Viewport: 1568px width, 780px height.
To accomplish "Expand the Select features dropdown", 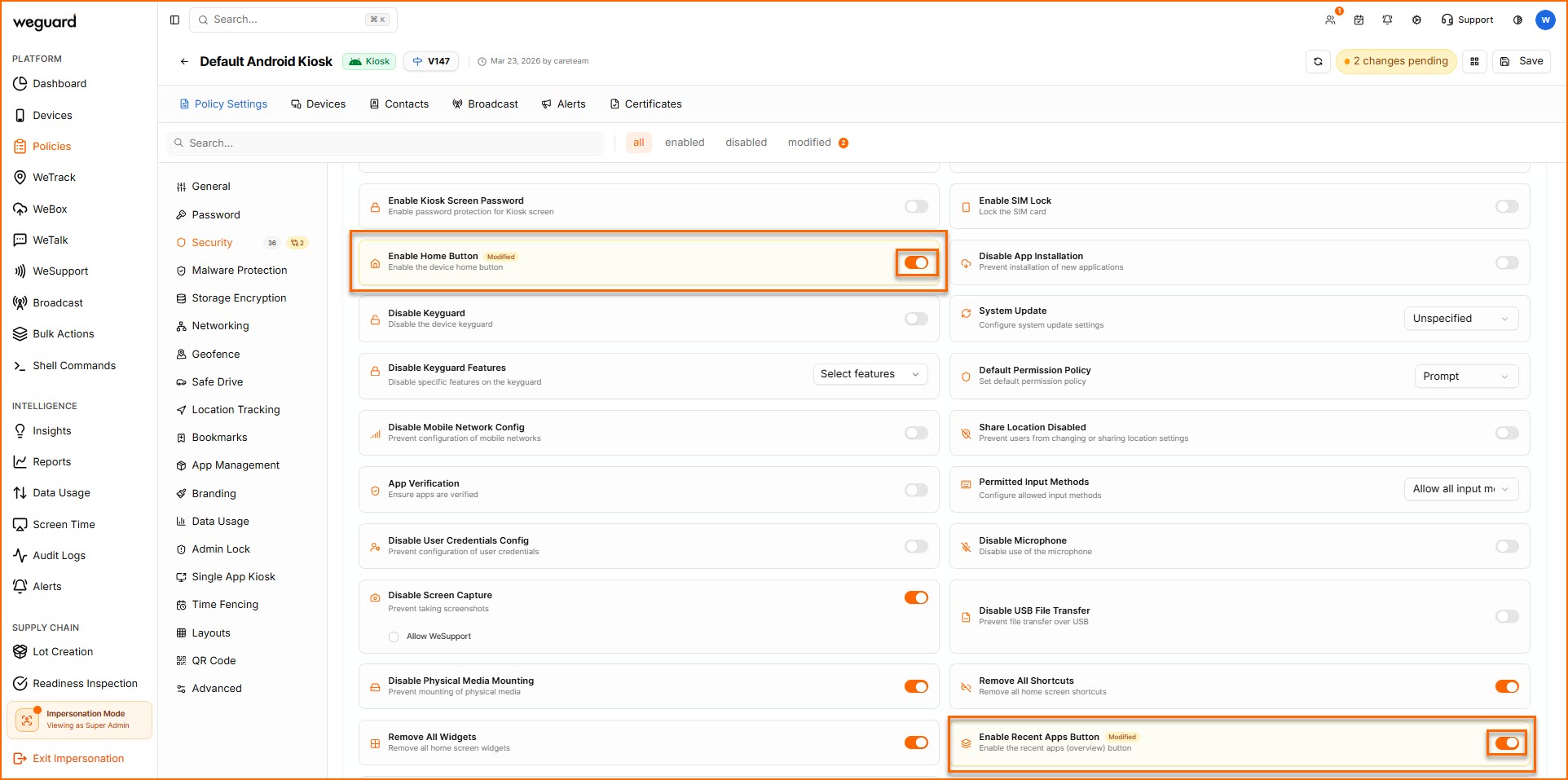I will [x=870, y=374].
